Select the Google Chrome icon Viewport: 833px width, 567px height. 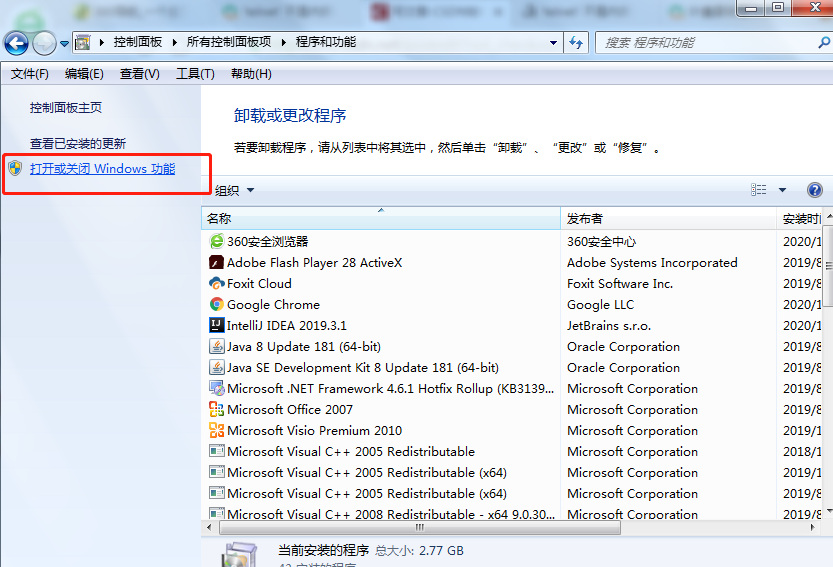[217, 304]
